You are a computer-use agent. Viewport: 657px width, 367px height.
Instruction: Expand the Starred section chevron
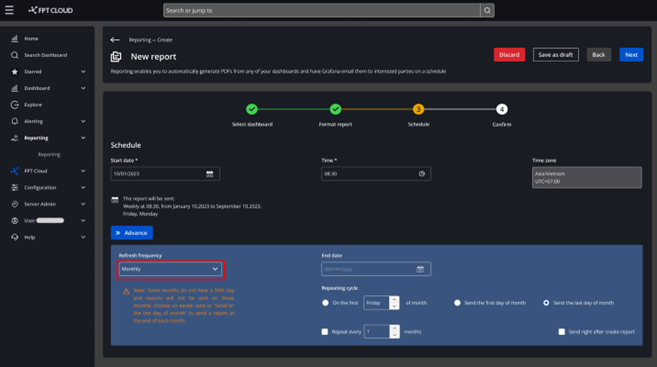pos(83,72)
